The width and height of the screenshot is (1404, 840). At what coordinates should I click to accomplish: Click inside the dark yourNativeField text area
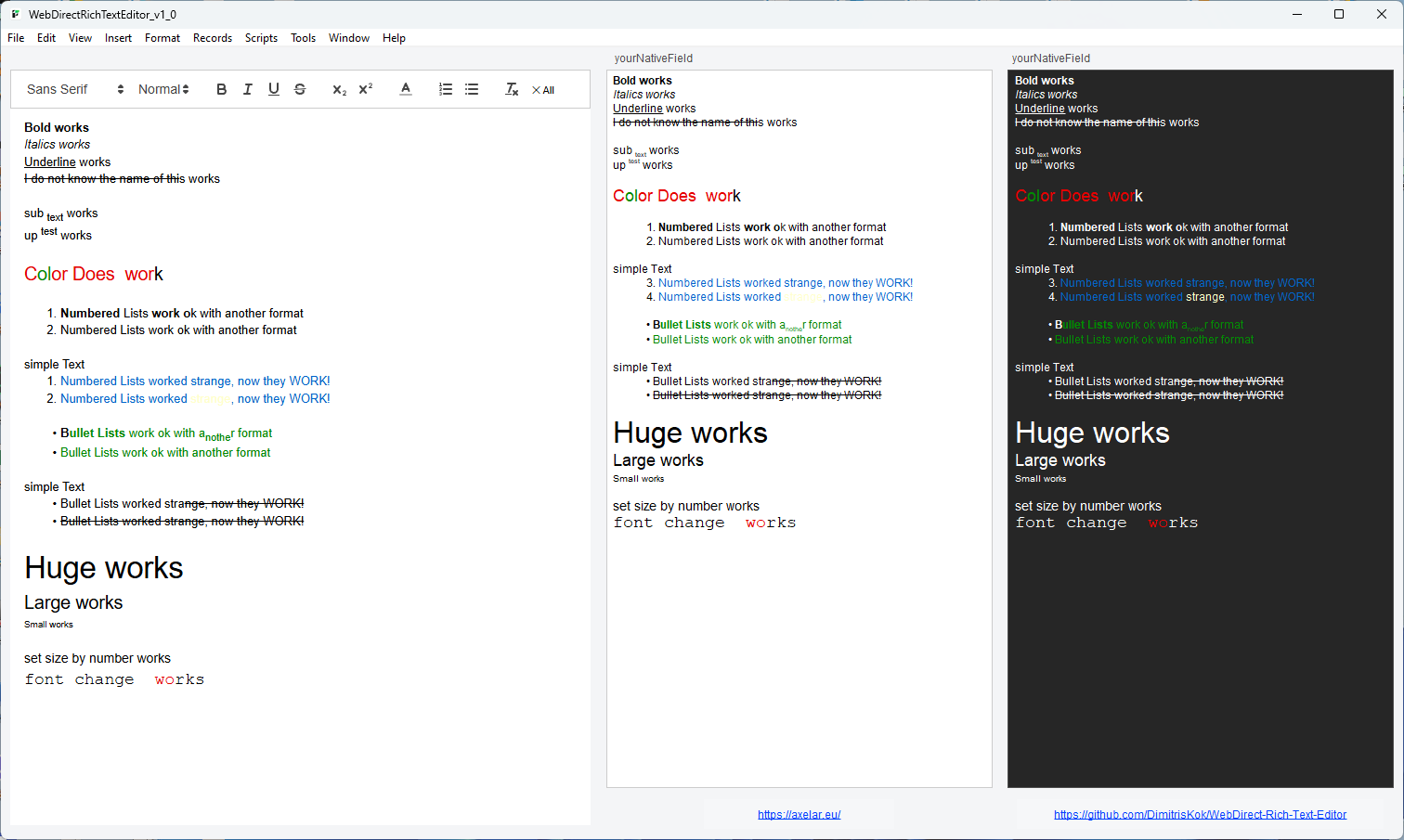(1200, 650)
